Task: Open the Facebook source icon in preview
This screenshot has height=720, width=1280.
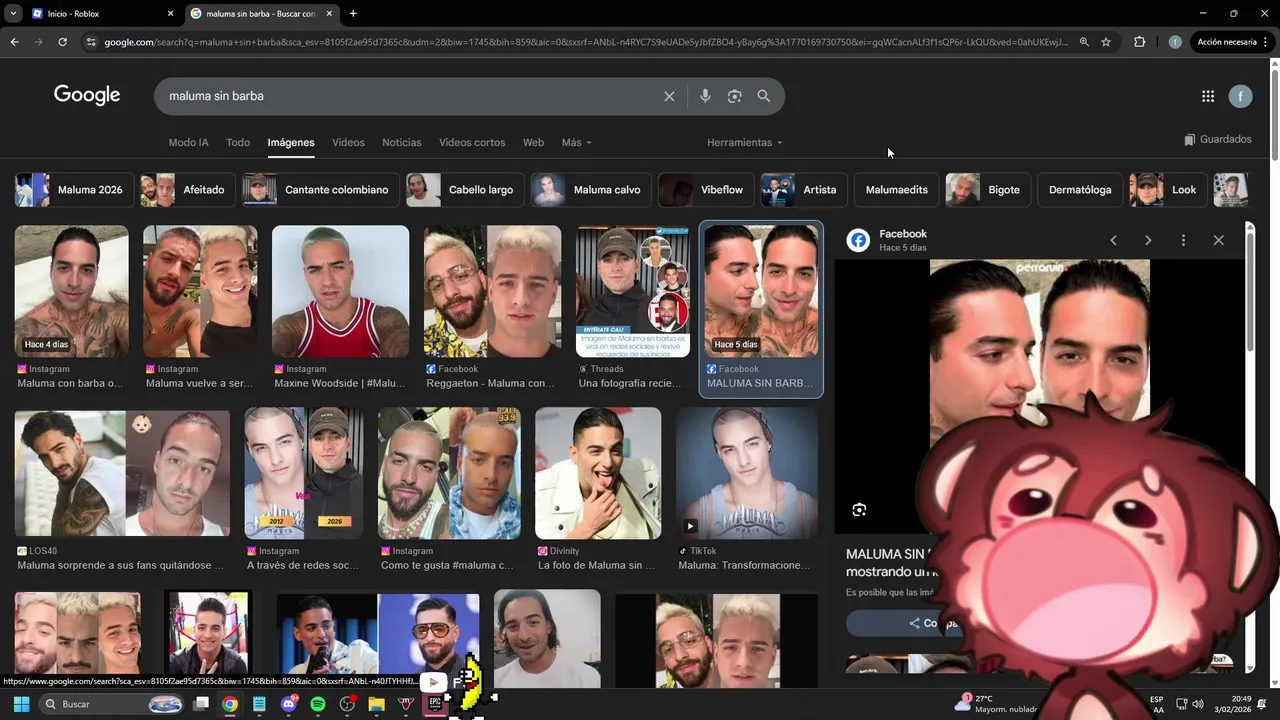Action: coord(858,240)
